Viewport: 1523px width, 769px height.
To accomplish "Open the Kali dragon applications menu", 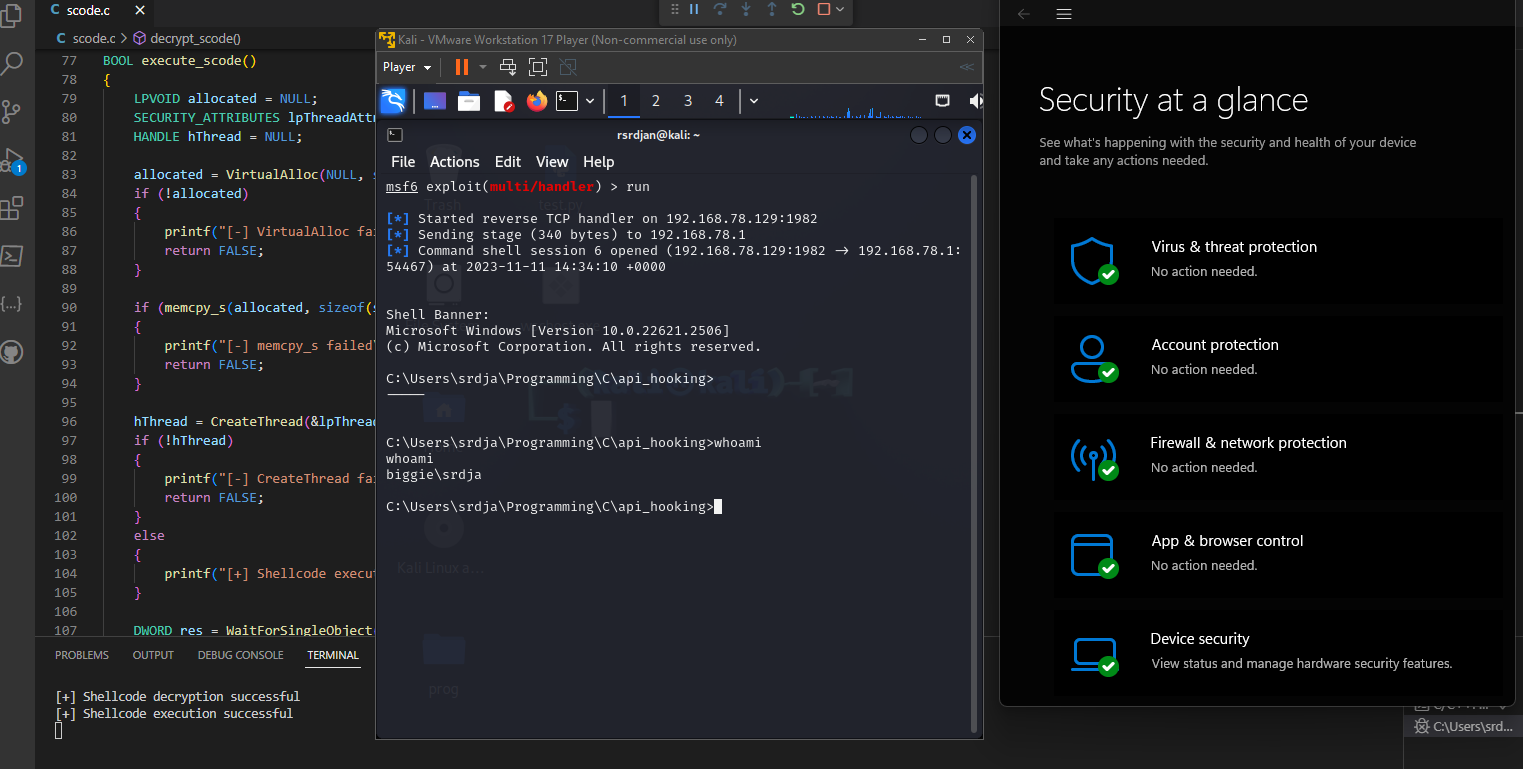I will coord(393,100).
